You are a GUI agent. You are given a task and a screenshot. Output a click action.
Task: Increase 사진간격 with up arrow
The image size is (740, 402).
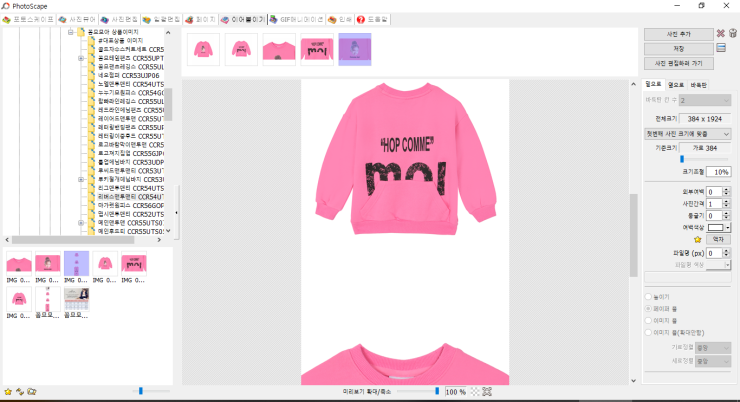pos(726,201)
